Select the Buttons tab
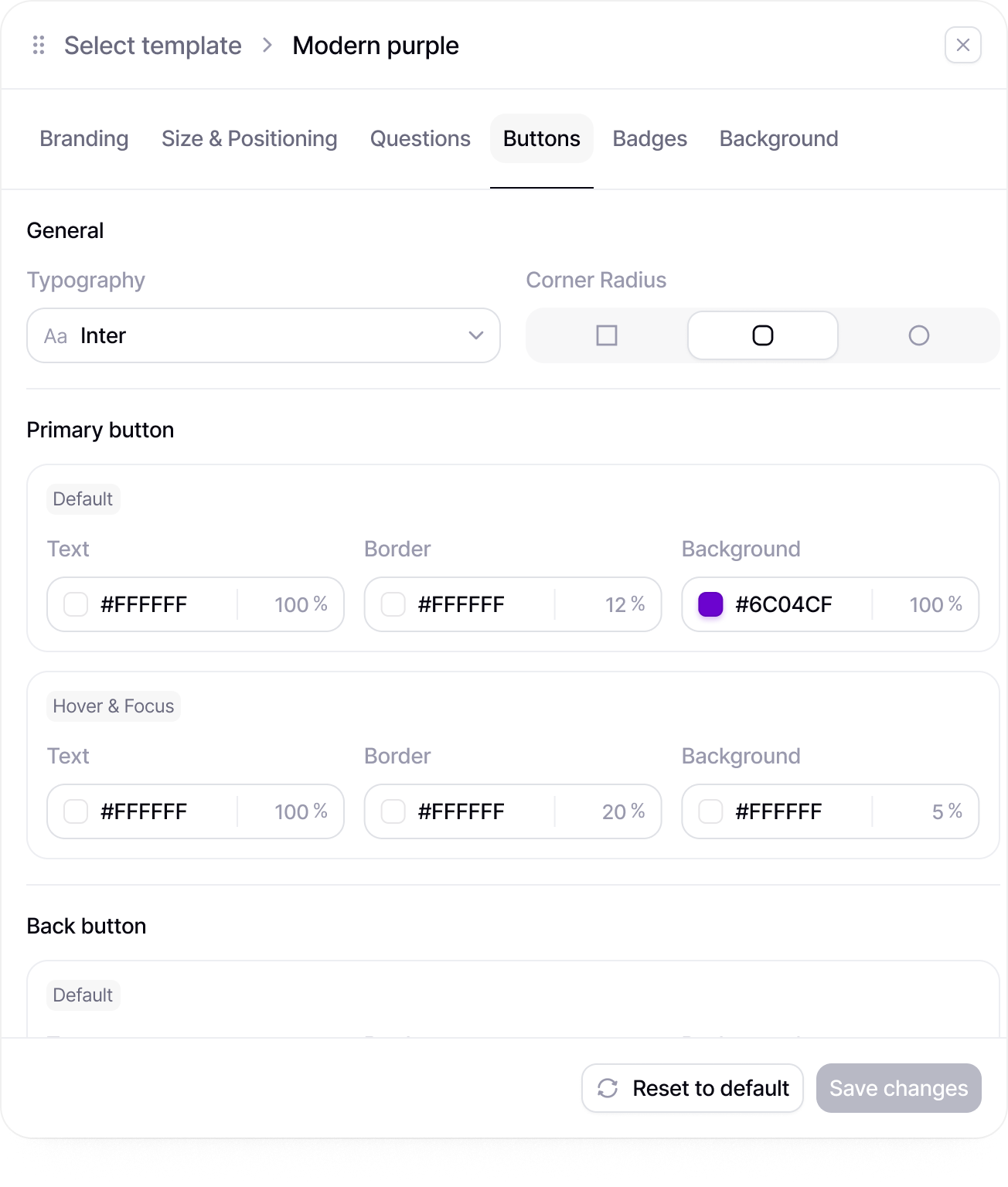 (x=542, y=138)
